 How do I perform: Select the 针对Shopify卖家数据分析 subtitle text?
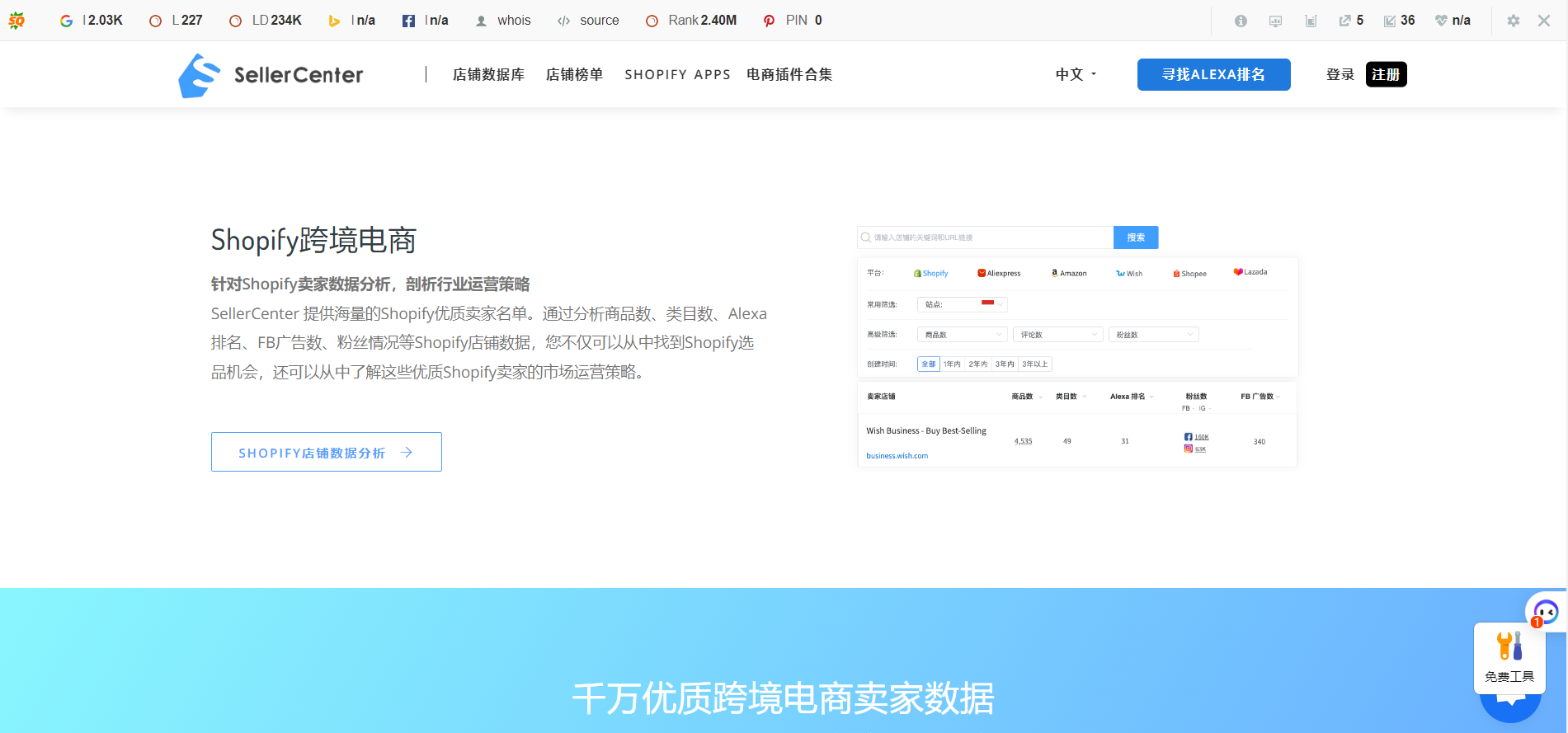pos(370,284)
